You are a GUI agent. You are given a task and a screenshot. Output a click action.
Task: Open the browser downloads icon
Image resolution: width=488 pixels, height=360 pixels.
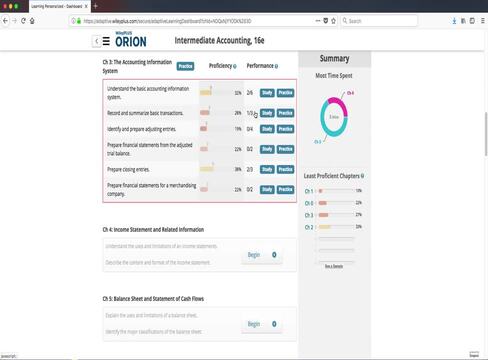point(454,21)
